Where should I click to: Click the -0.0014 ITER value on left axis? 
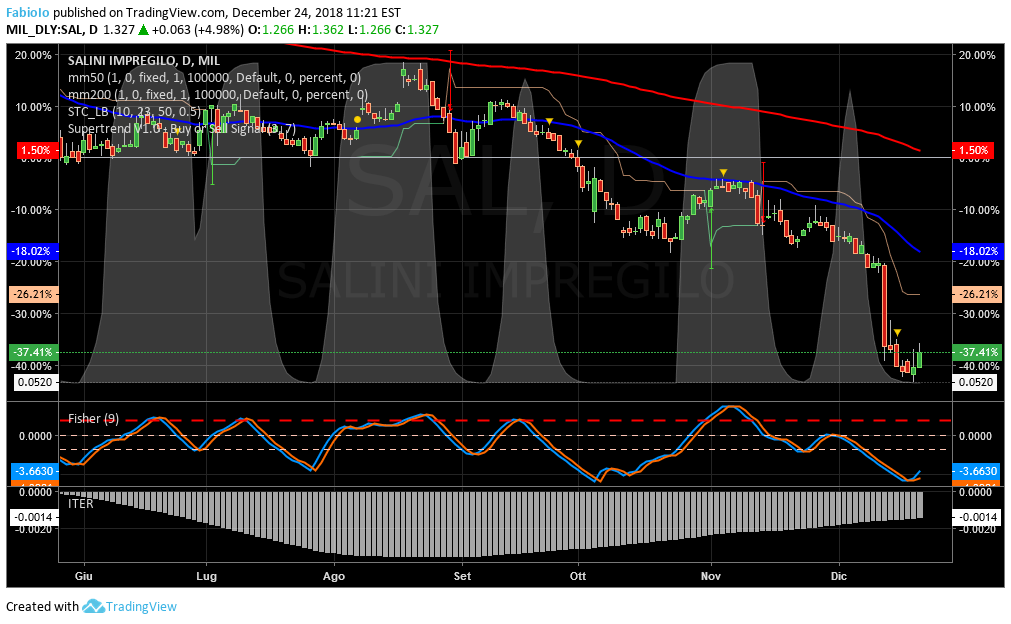click(35, 517)
